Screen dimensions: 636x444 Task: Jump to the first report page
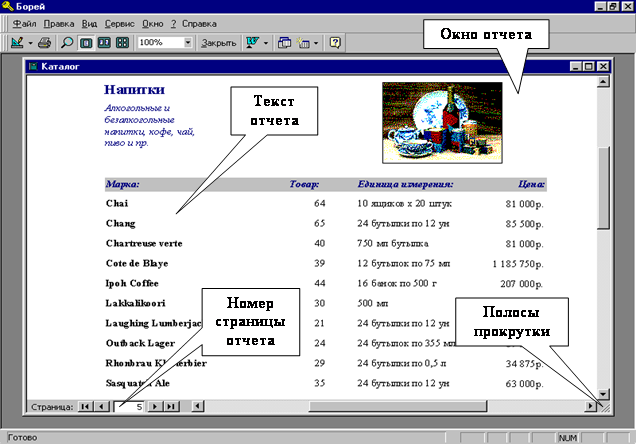click(85, 406)
